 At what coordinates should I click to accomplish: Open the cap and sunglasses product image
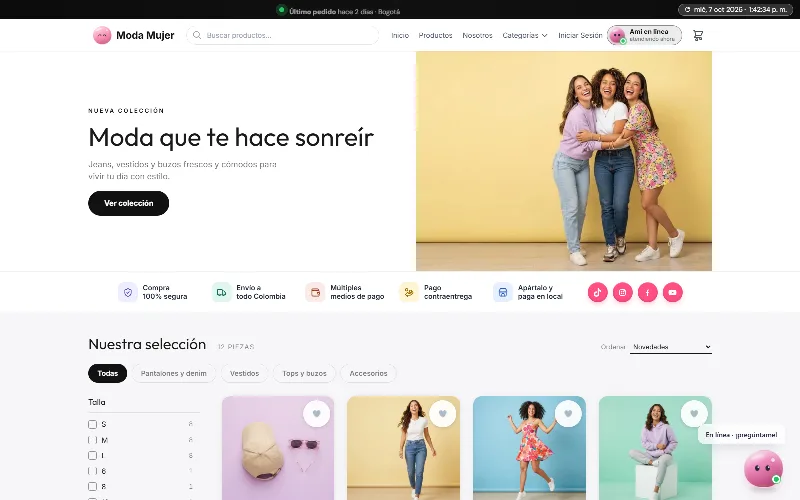tap(278, 448)
